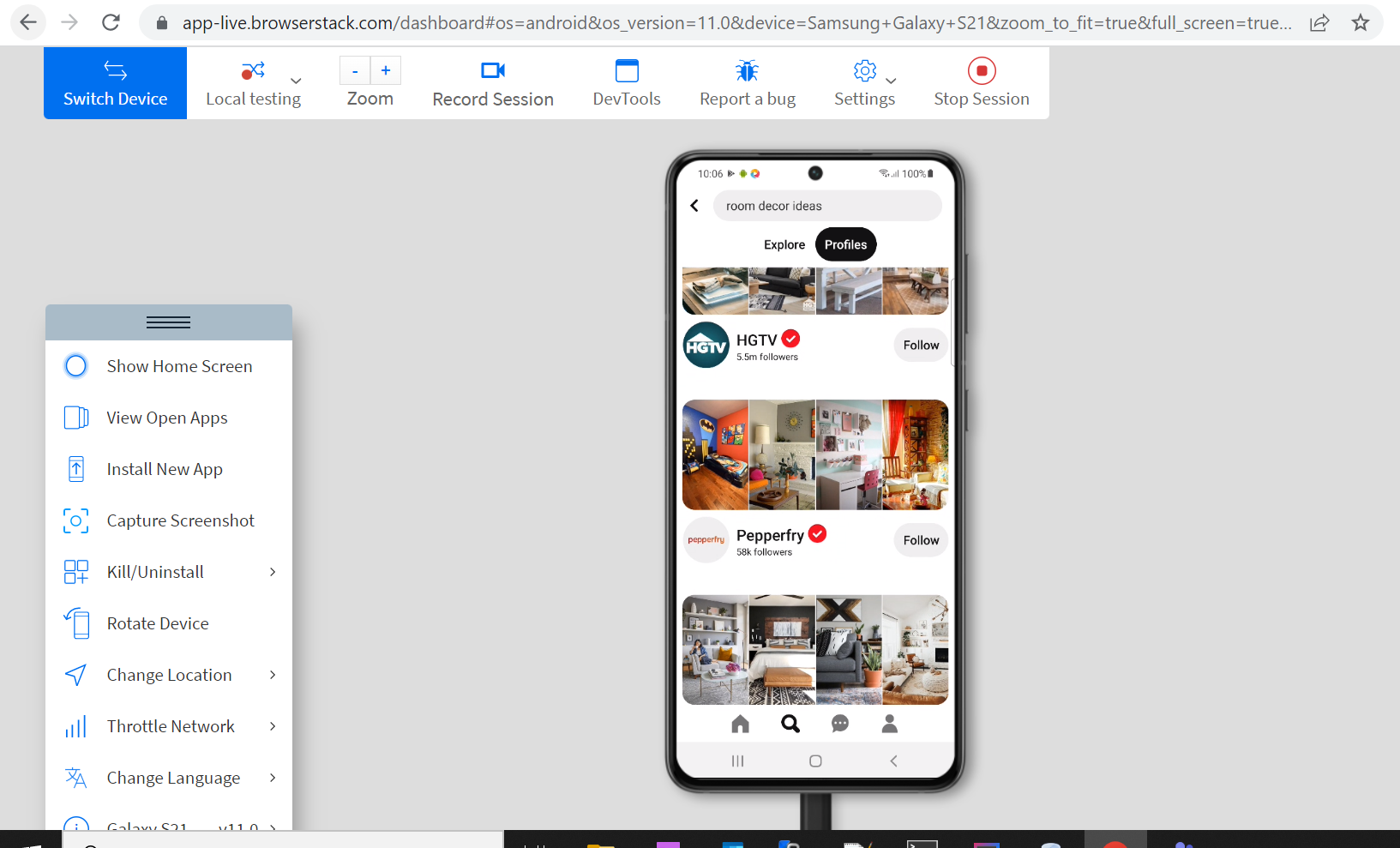Tap the search icon in phone navigation

(x=790, y=725)
